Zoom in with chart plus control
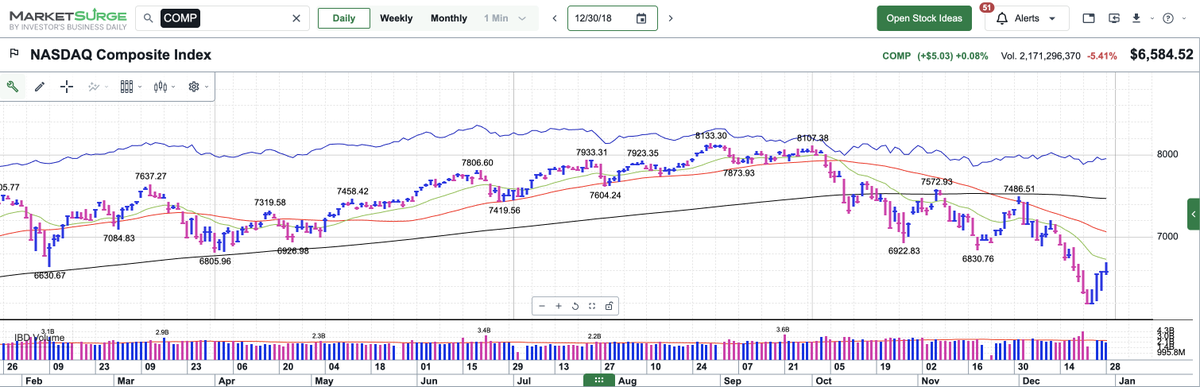The image size is (1200, 387). click(x=558, y=306)
